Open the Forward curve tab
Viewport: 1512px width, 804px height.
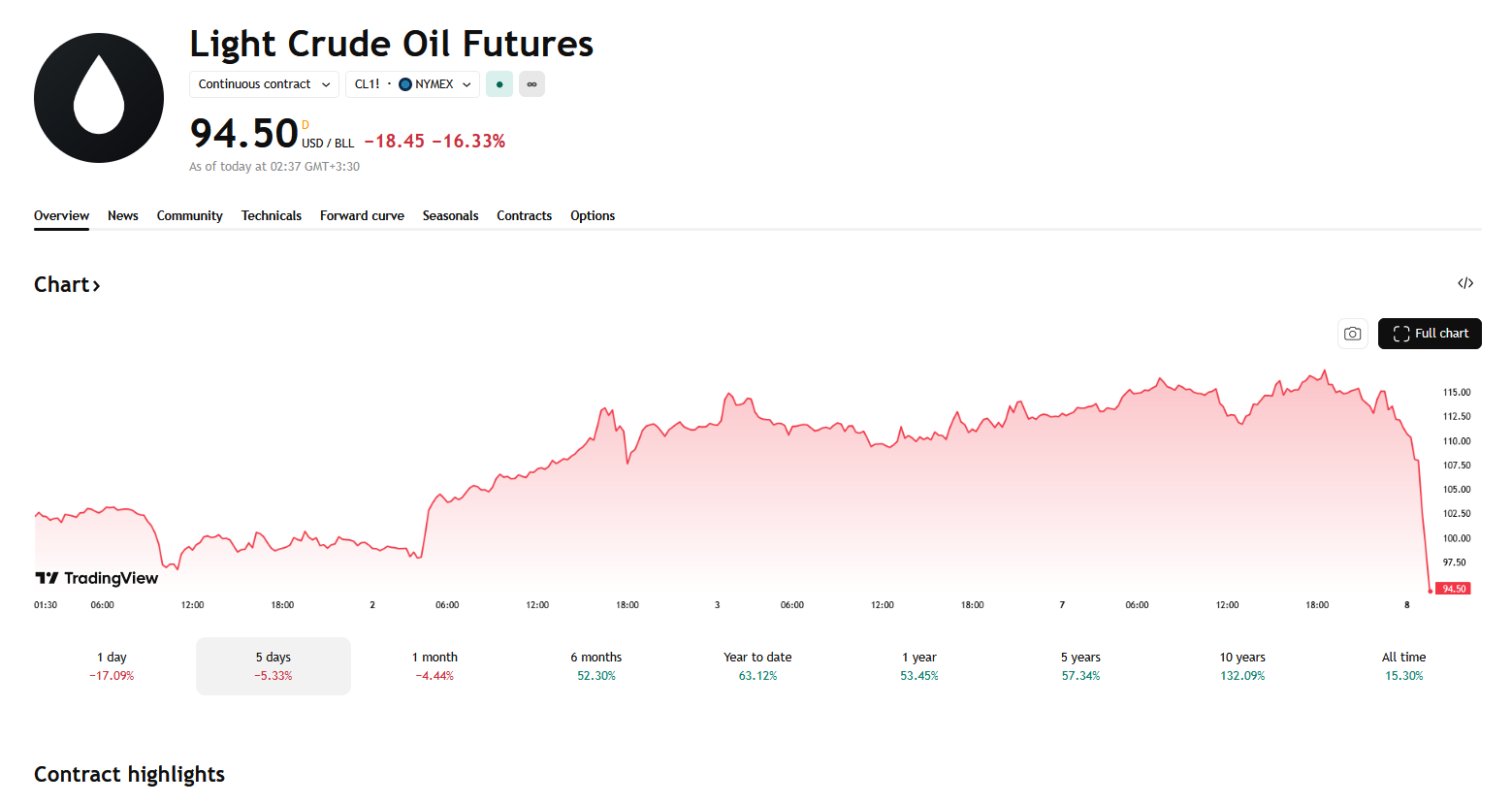point(362,215)
